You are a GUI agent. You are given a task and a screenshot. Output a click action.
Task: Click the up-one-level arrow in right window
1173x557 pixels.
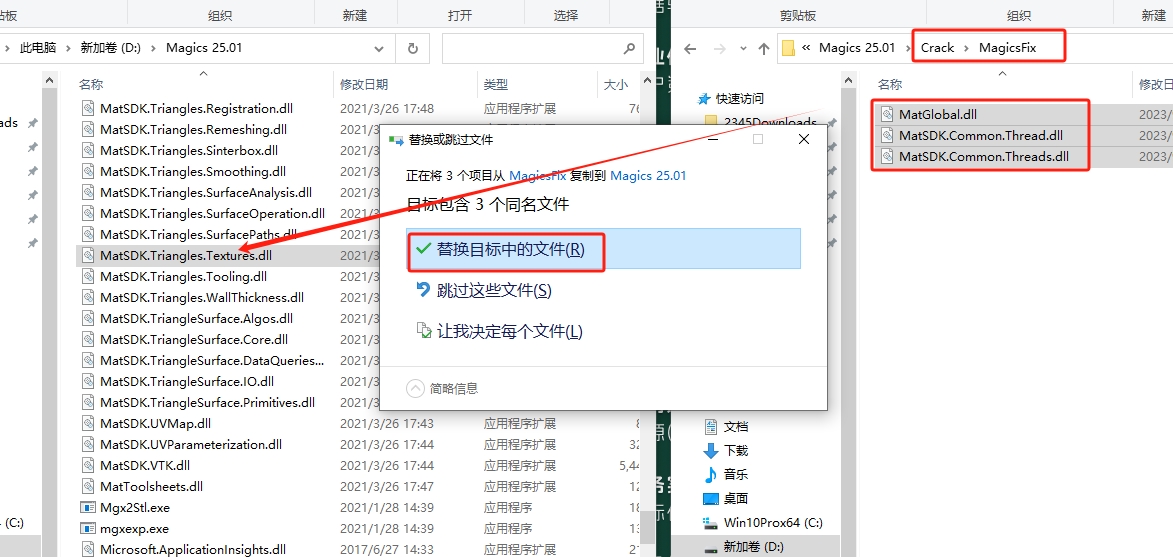pos(763,48)
